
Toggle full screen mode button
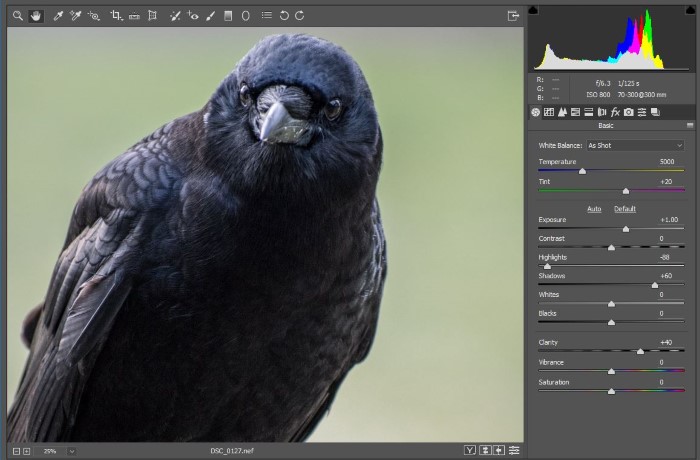tap(513, 16)
